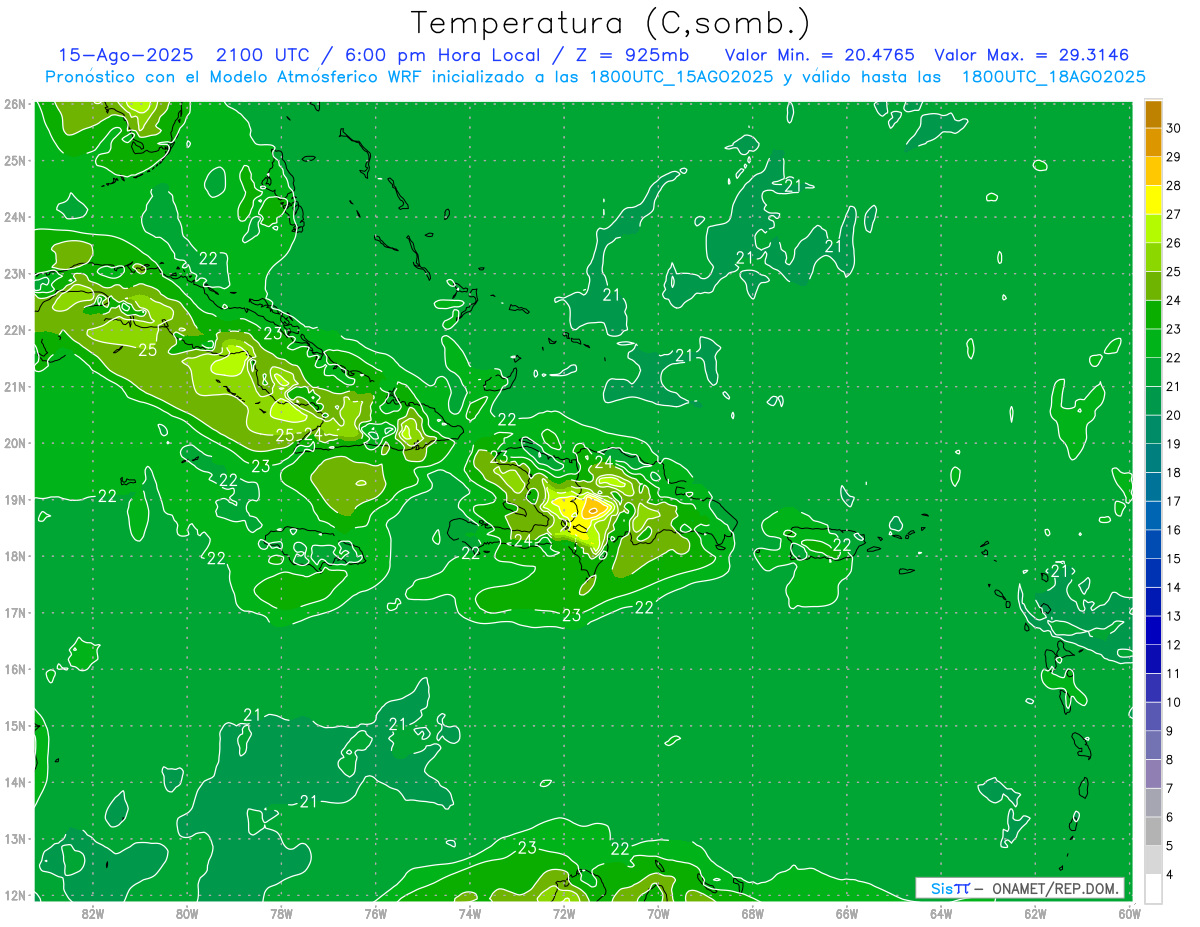Click 'Valor Min. = 20.4765' text

818,56
